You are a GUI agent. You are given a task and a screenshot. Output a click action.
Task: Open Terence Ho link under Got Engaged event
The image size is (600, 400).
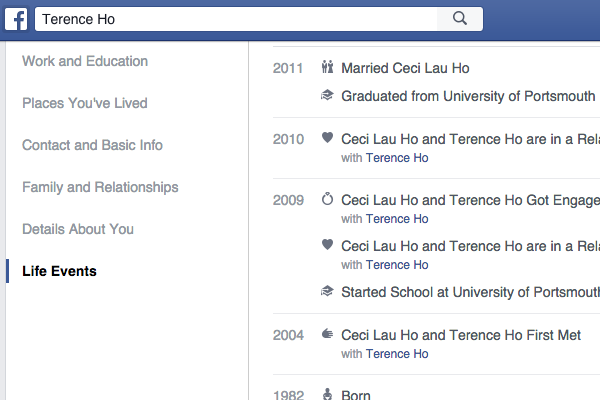397,219
